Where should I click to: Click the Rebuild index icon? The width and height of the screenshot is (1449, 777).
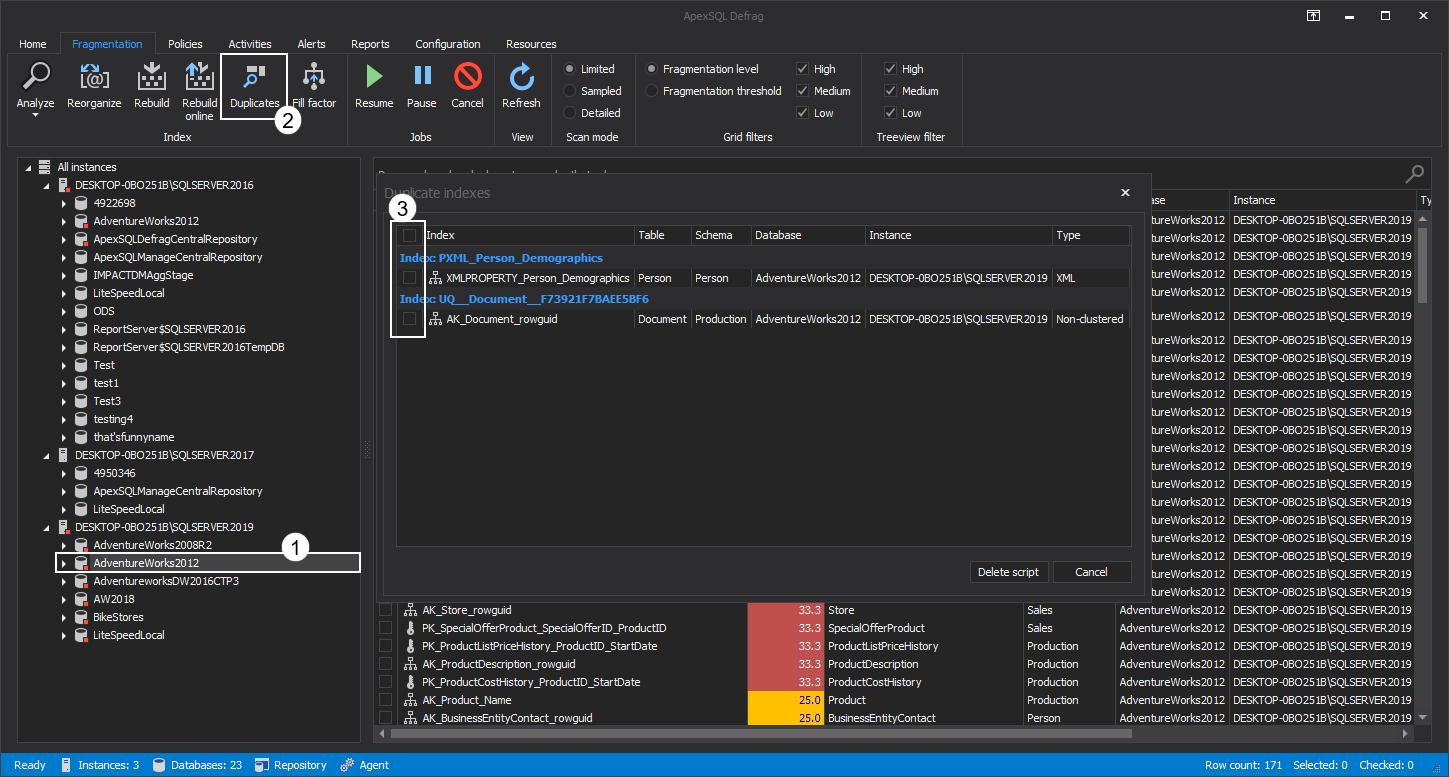tap(152, 77)
